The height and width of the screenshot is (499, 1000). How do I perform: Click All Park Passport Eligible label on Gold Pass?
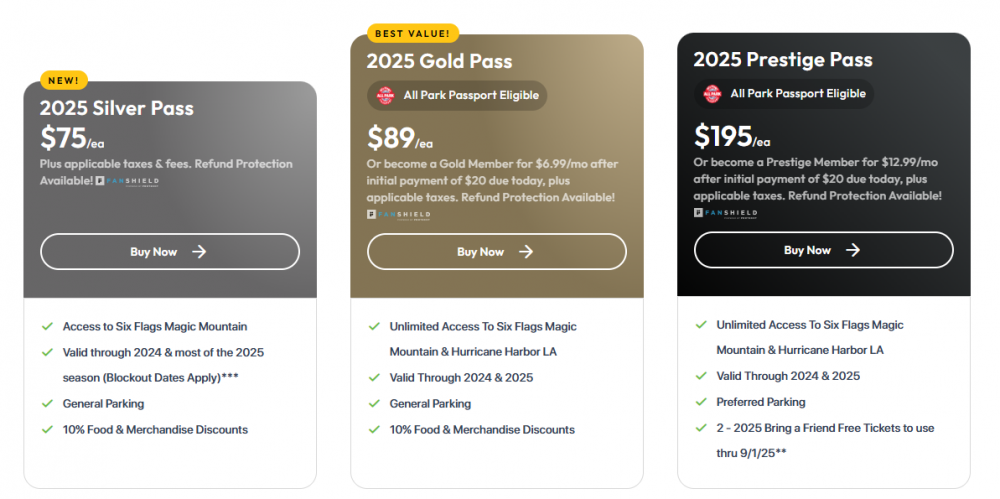point(471,96)
